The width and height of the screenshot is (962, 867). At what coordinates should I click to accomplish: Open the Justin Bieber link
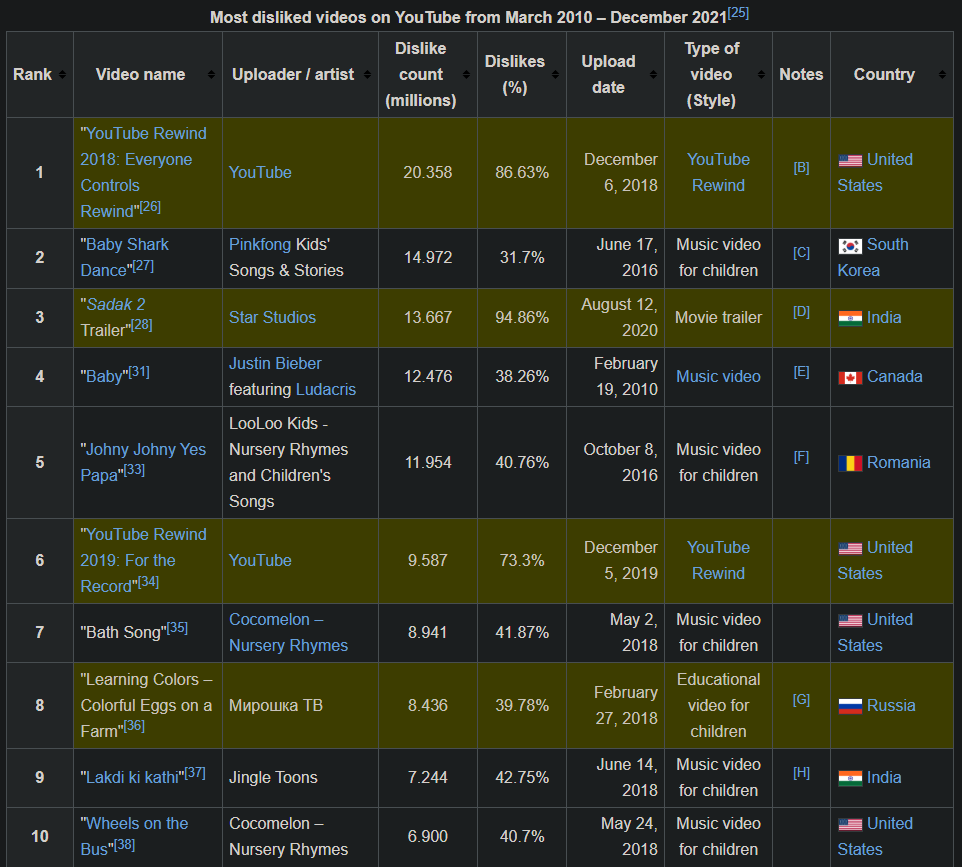[275, 363]
